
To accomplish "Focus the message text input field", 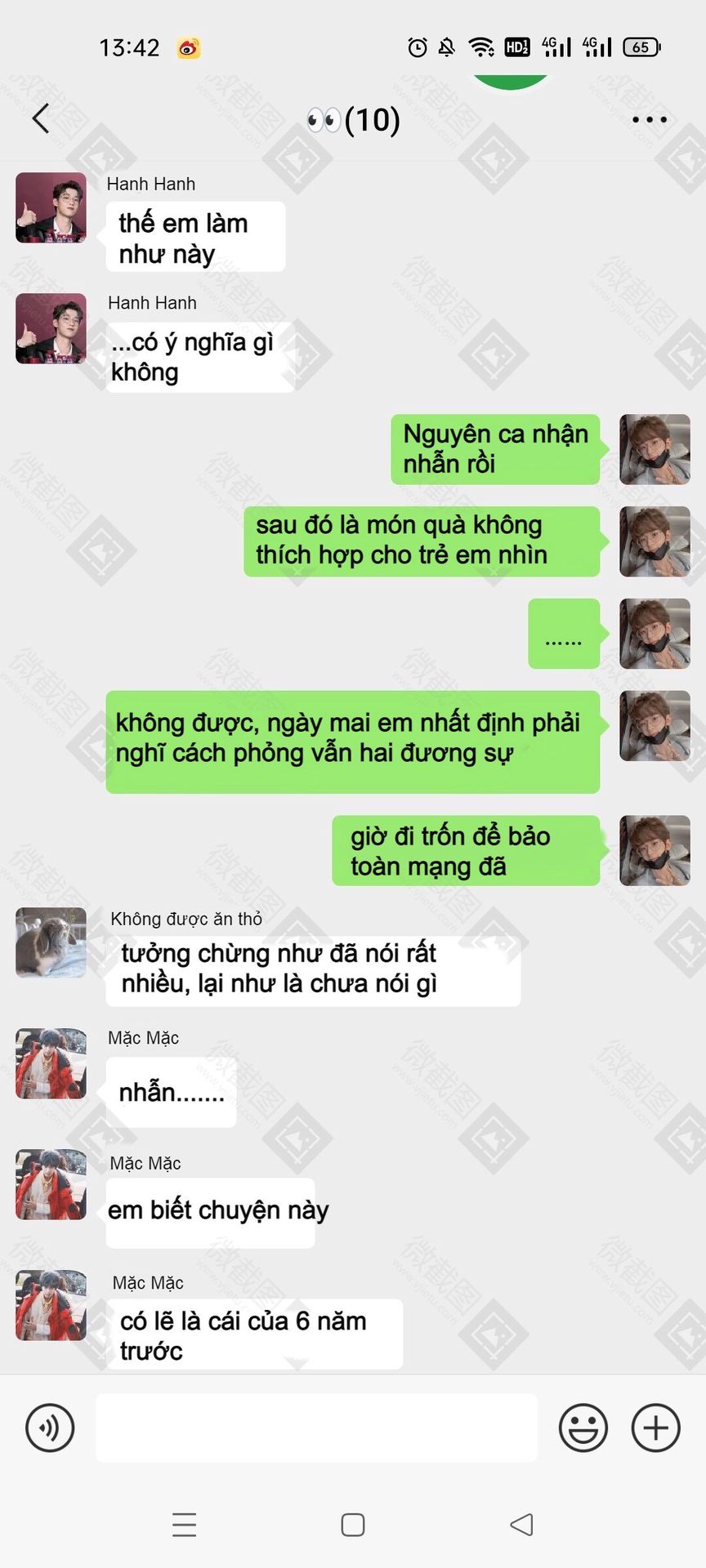I will coord(317,1428).
